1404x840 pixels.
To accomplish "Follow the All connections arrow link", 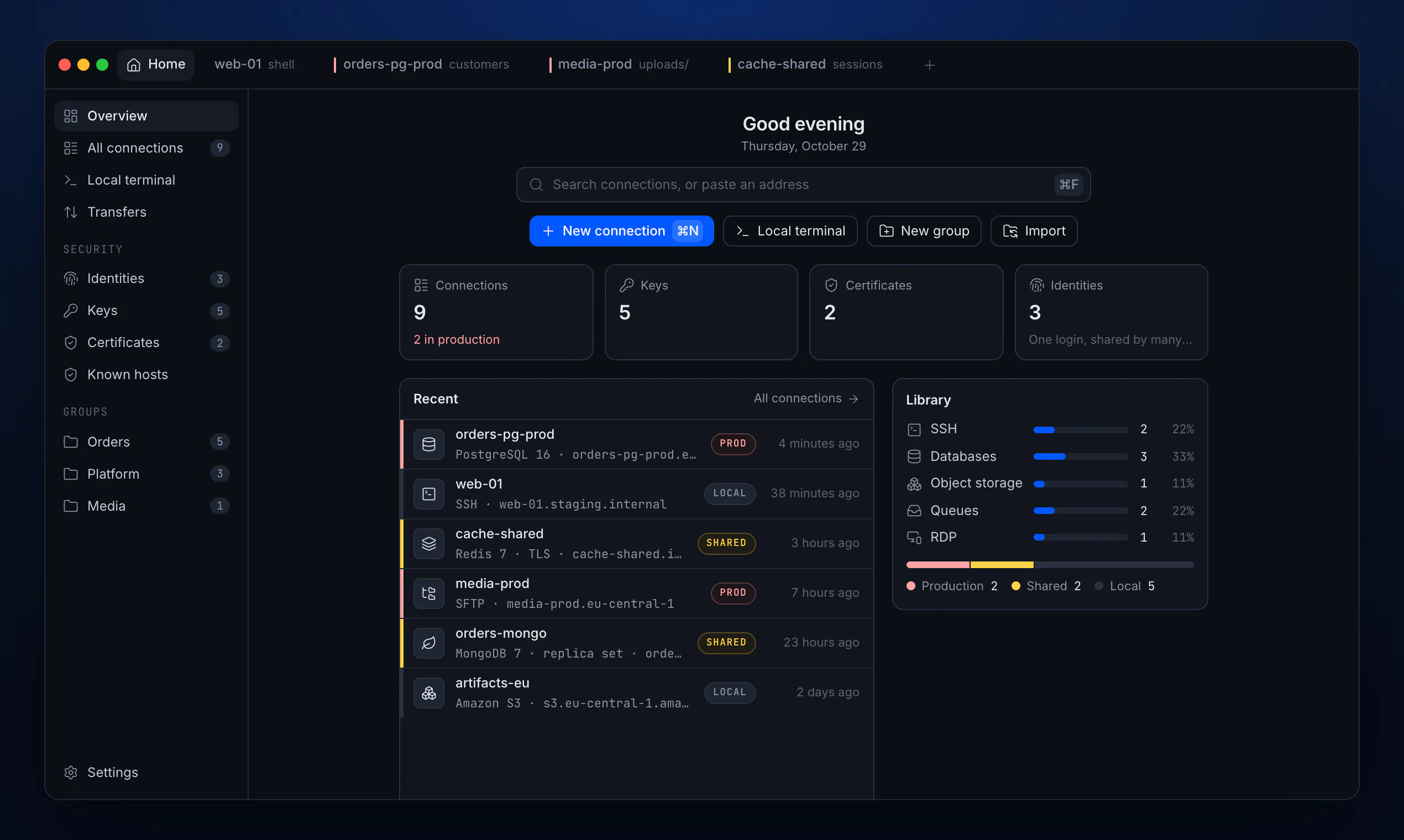I will click(x=805, y=398).
